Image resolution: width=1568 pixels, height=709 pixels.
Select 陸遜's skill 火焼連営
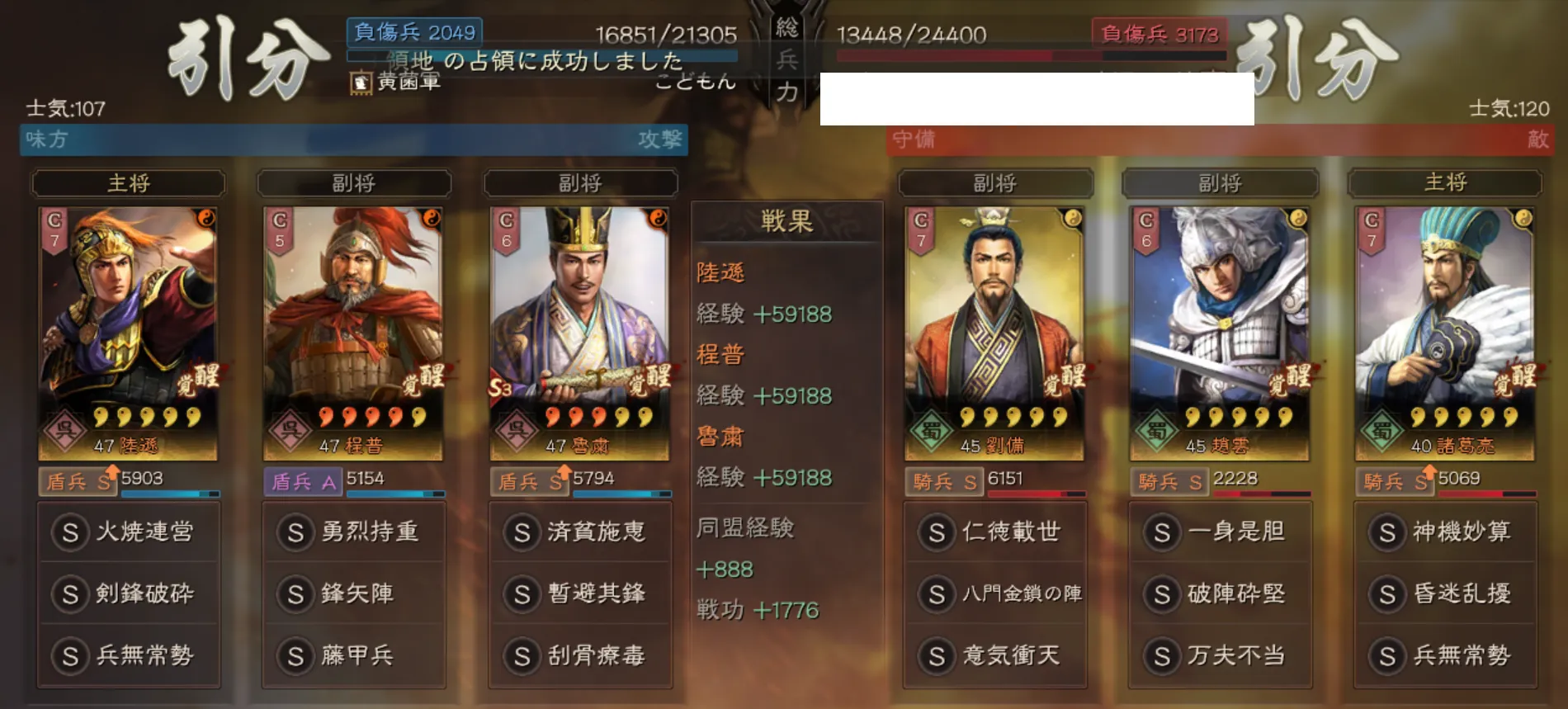(x=129, y=532)
